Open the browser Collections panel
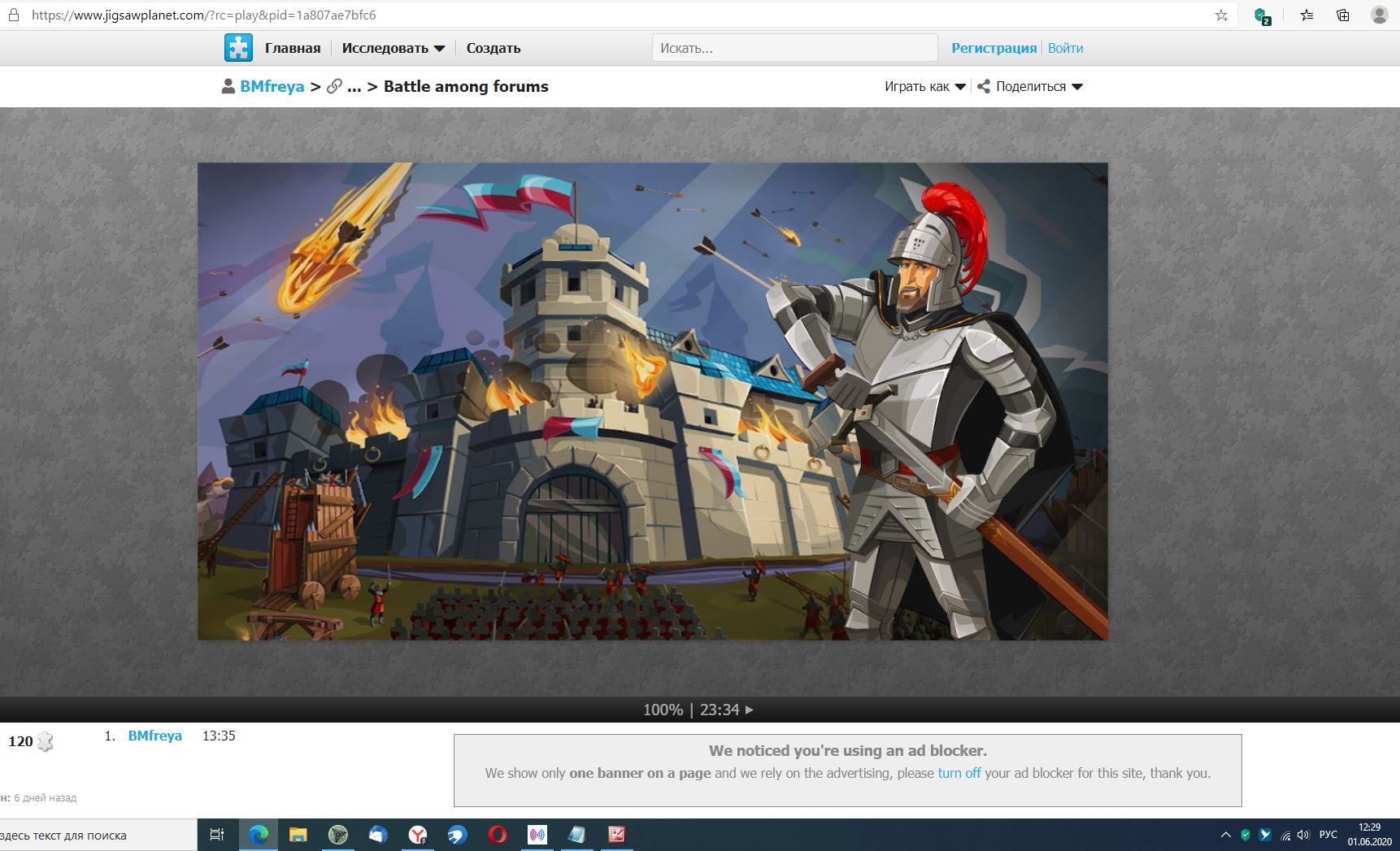Viewport: 1400px width, 851px height. pos(1343,15)
